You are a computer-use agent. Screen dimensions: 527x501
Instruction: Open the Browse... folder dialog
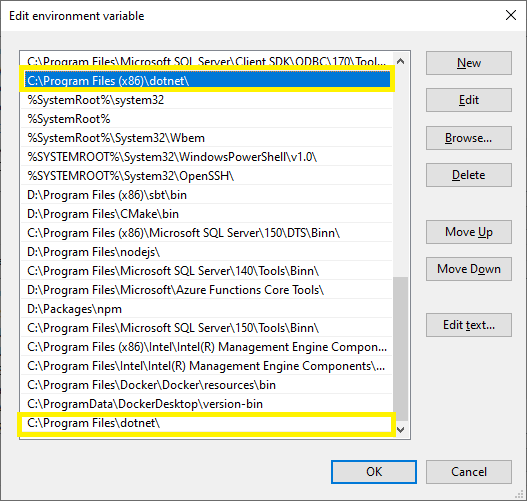(469, 138)
